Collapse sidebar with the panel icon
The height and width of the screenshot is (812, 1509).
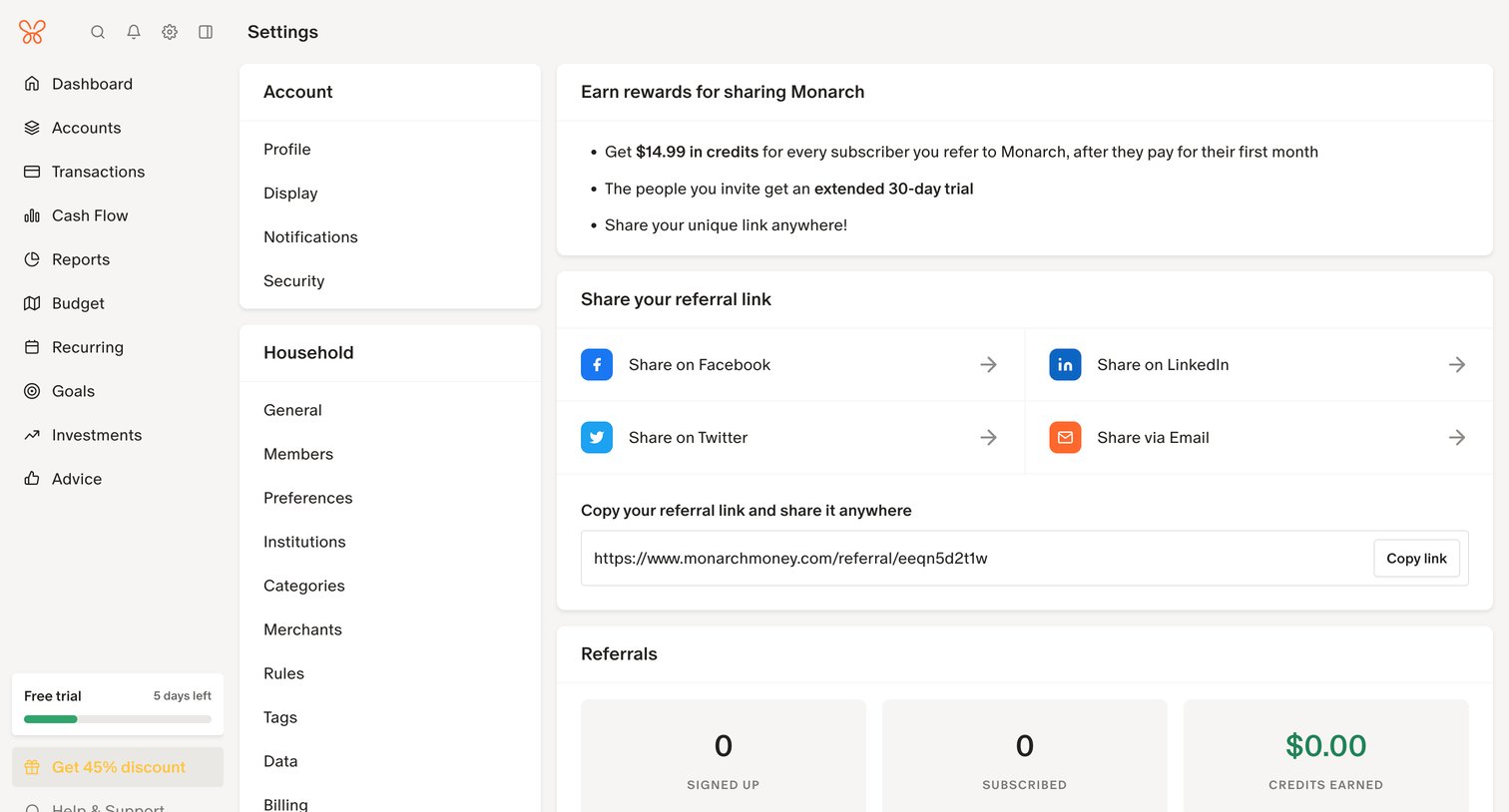[206, 32]
